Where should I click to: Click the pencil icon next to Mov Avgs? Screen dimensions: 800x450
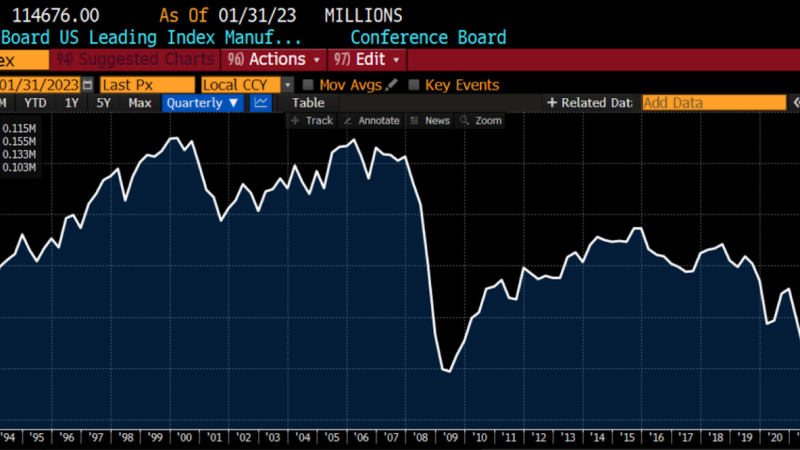(391, 85)
